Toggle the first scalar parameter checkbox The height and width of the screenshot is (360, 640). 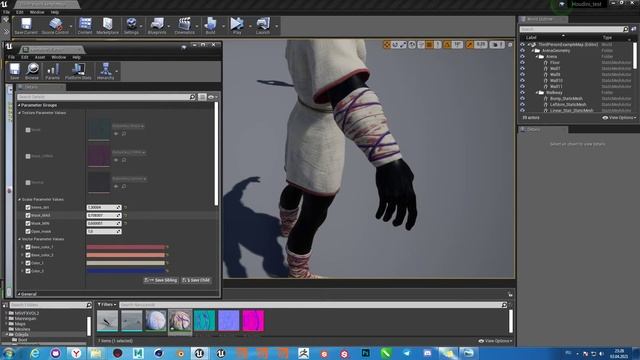(28, 207)
